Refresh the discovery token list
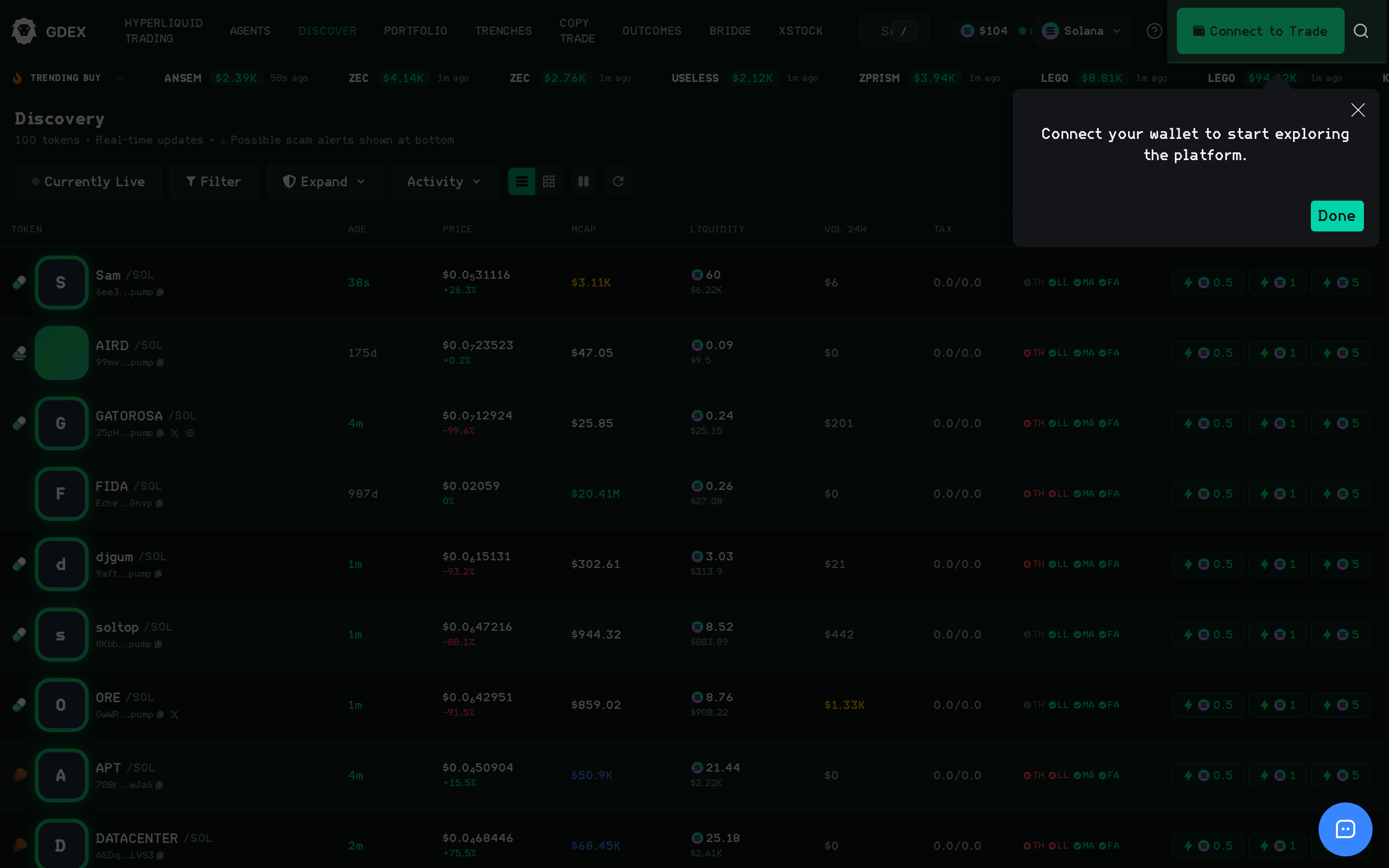The width and height of the screenshot is (1389, 868). click(x=618, y=181)
